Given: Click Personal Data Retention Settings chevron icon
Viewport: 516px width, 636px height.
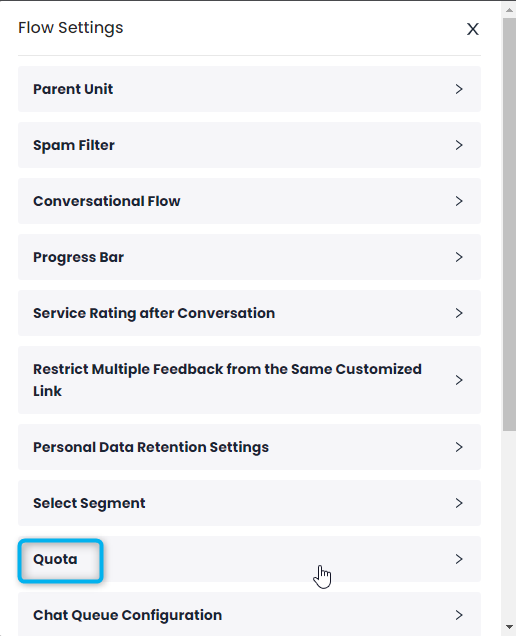Looking at the screenshot, I should click(459, 447).
